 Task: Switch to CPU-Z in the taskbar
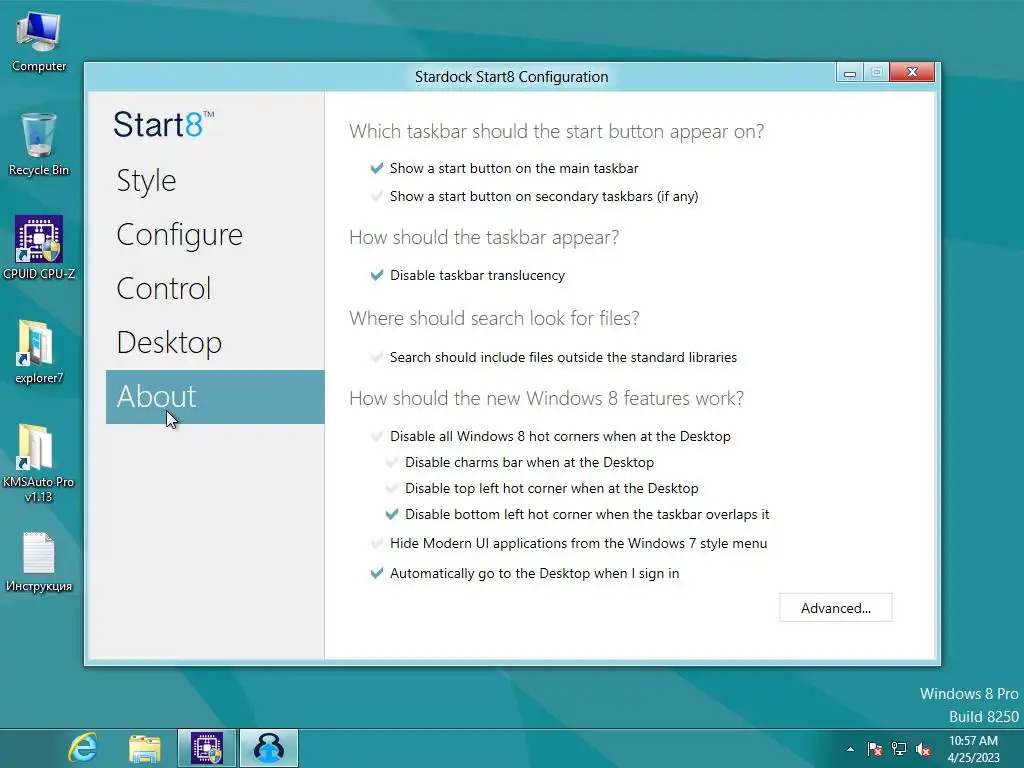207,748
